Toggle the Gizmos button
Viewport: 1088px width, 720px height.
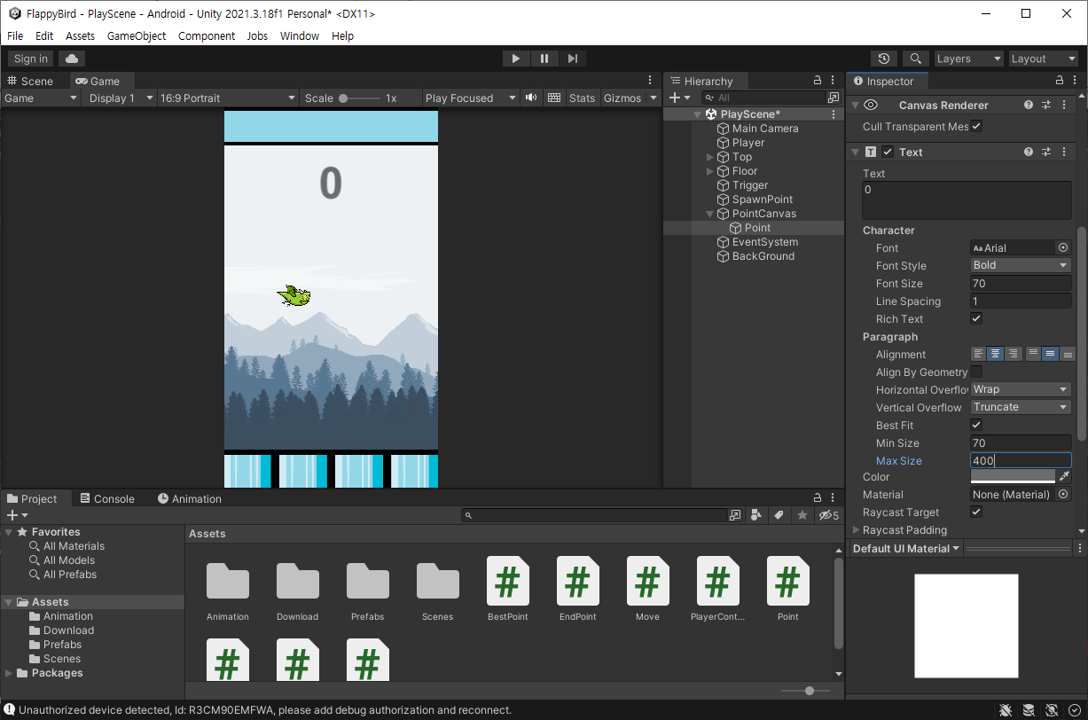(x=622, y=98)
